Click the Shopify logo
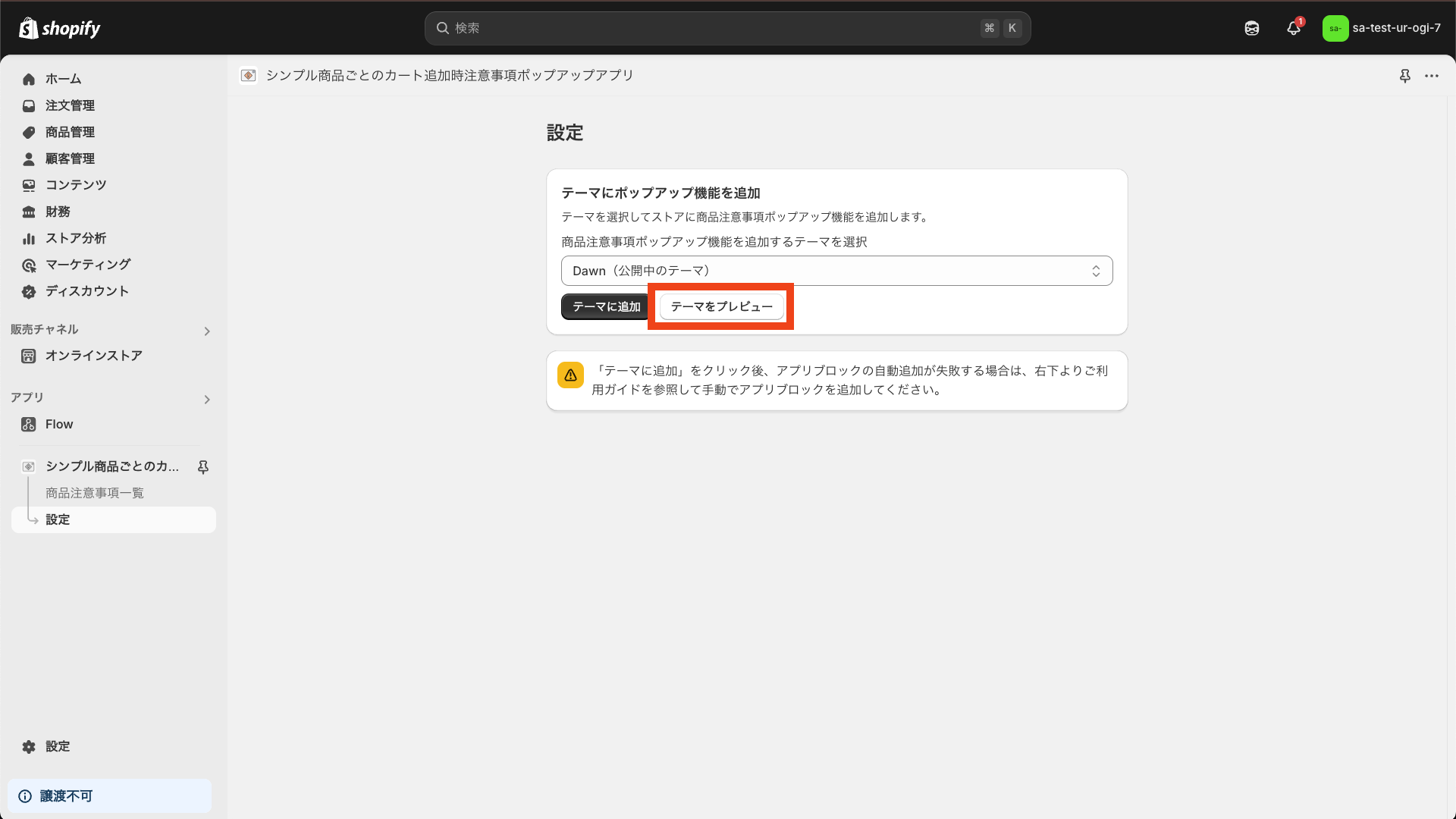Screen dimensions: 1456x819 [x=59, y=28]
